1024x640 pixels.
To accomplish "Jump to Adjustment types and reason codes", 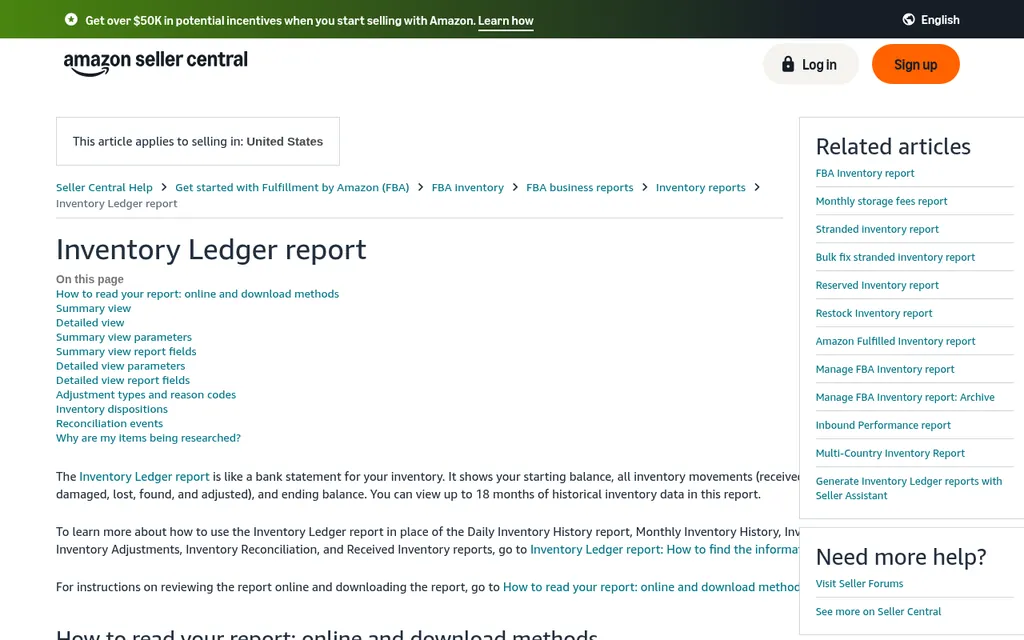I will click(x=146, y=394).
